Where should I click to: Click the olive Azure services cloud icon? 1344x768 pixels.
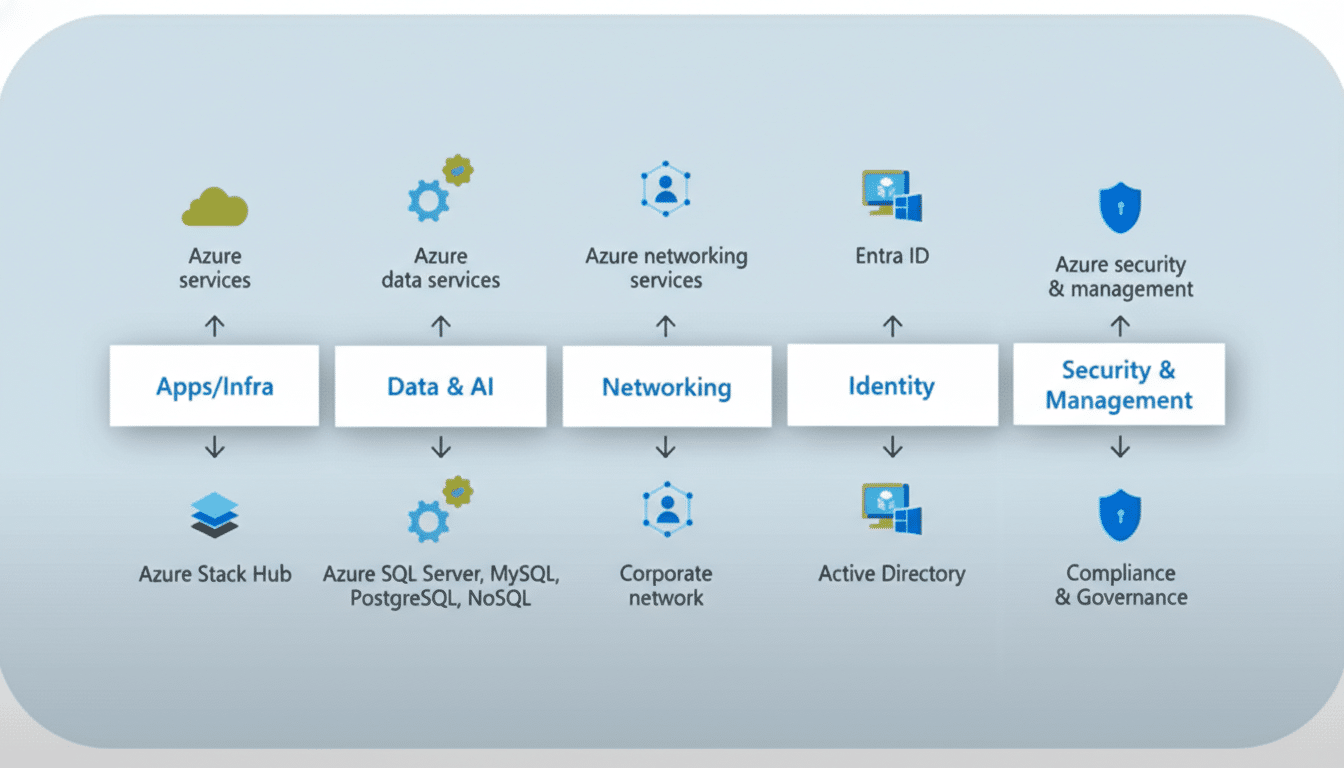214,207
